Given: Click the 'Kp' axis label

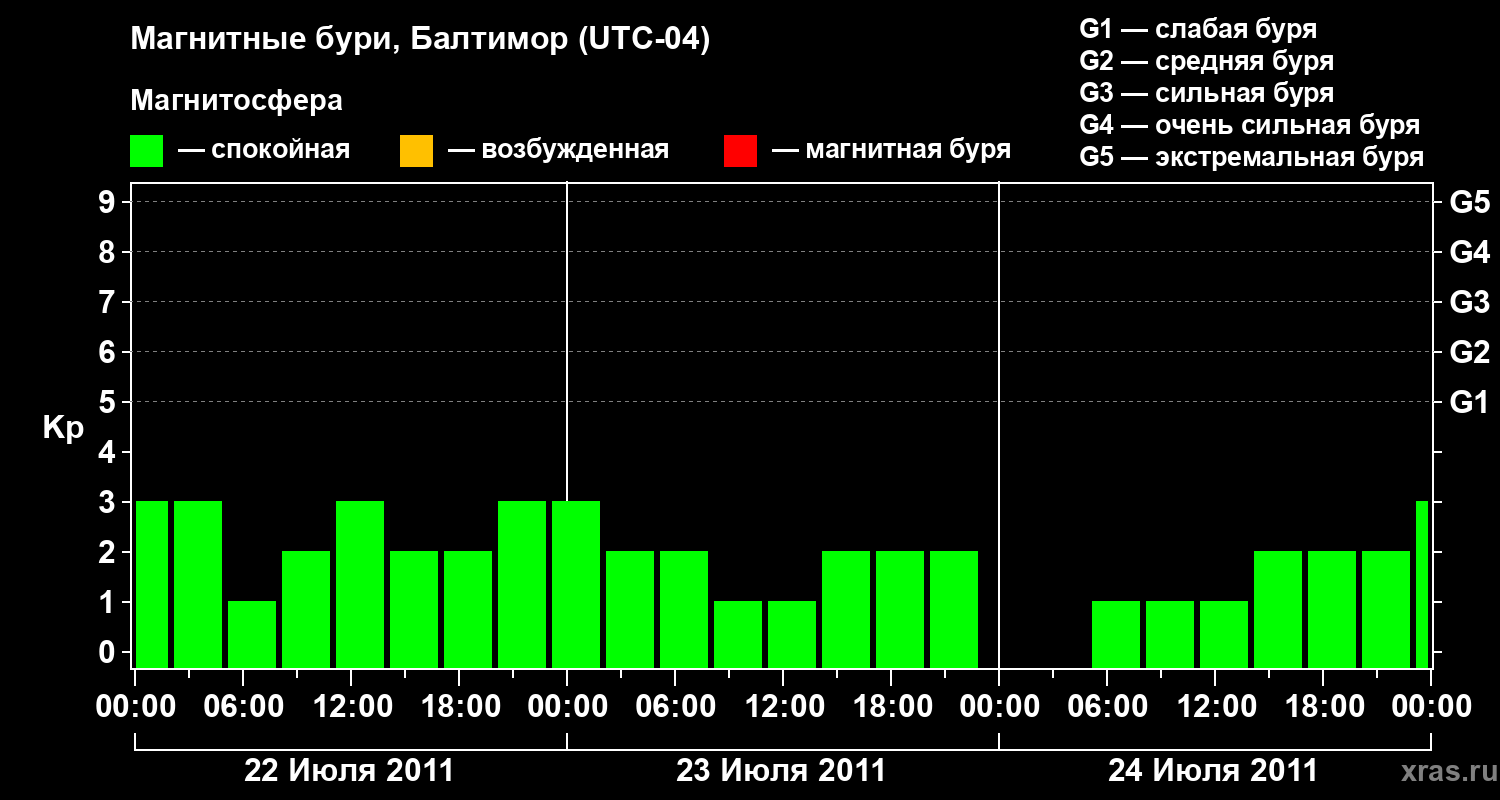Looking at the screenshot, I should coord(63,428).
